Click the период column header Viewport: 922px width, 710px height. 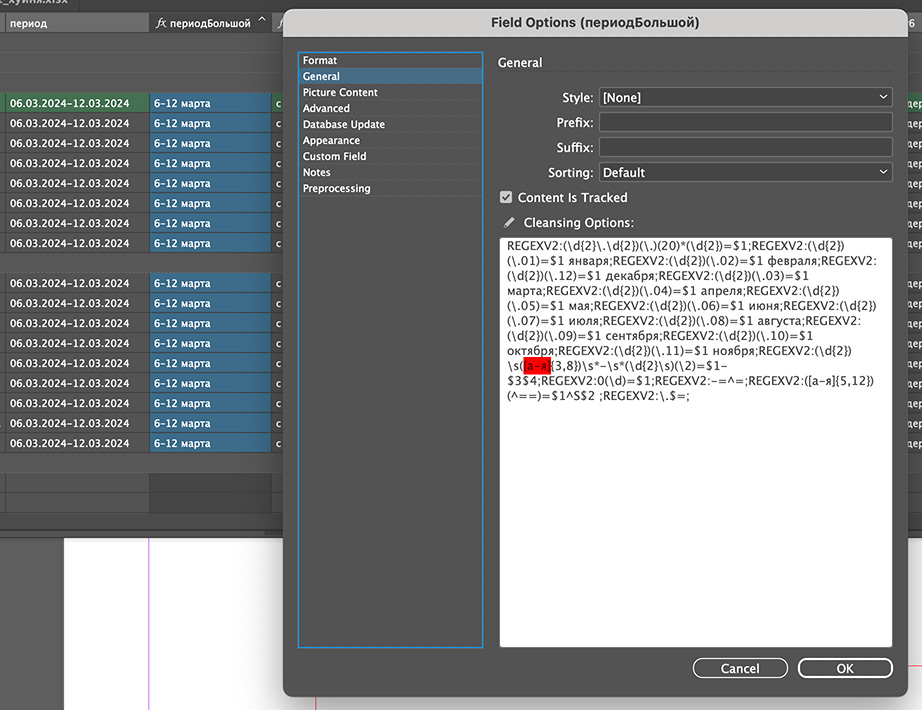[x=76, y=24]
